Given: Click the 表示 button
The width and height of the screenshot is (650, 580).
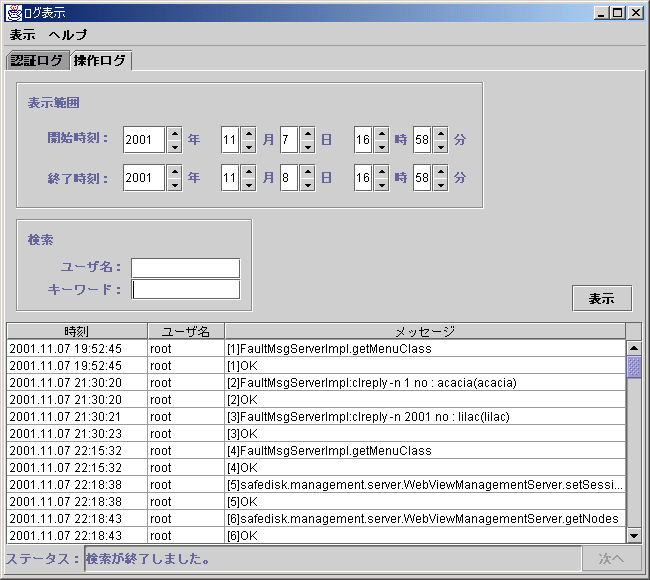Looking at the screenshot, I should (602, 298).
